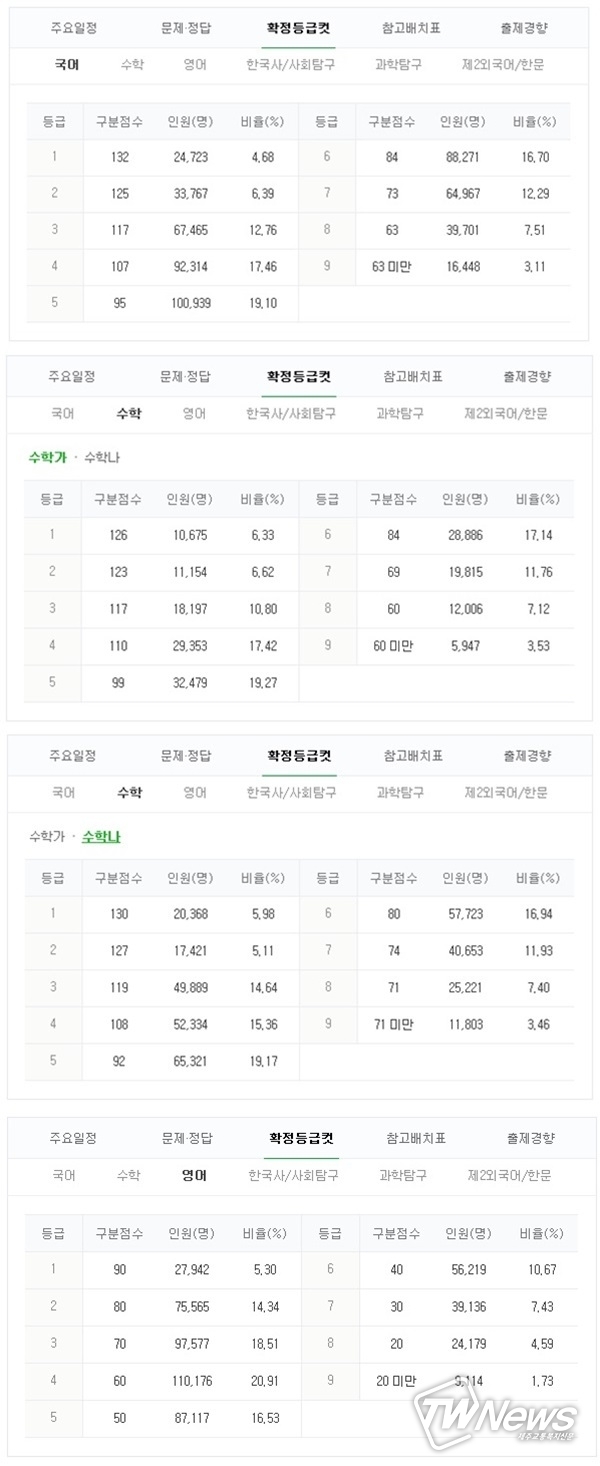The width and height of the screenshot is (600, 1466).
Task: Open 한국사/사회탐구 in the 국어 panel
Action: [290, 65]
